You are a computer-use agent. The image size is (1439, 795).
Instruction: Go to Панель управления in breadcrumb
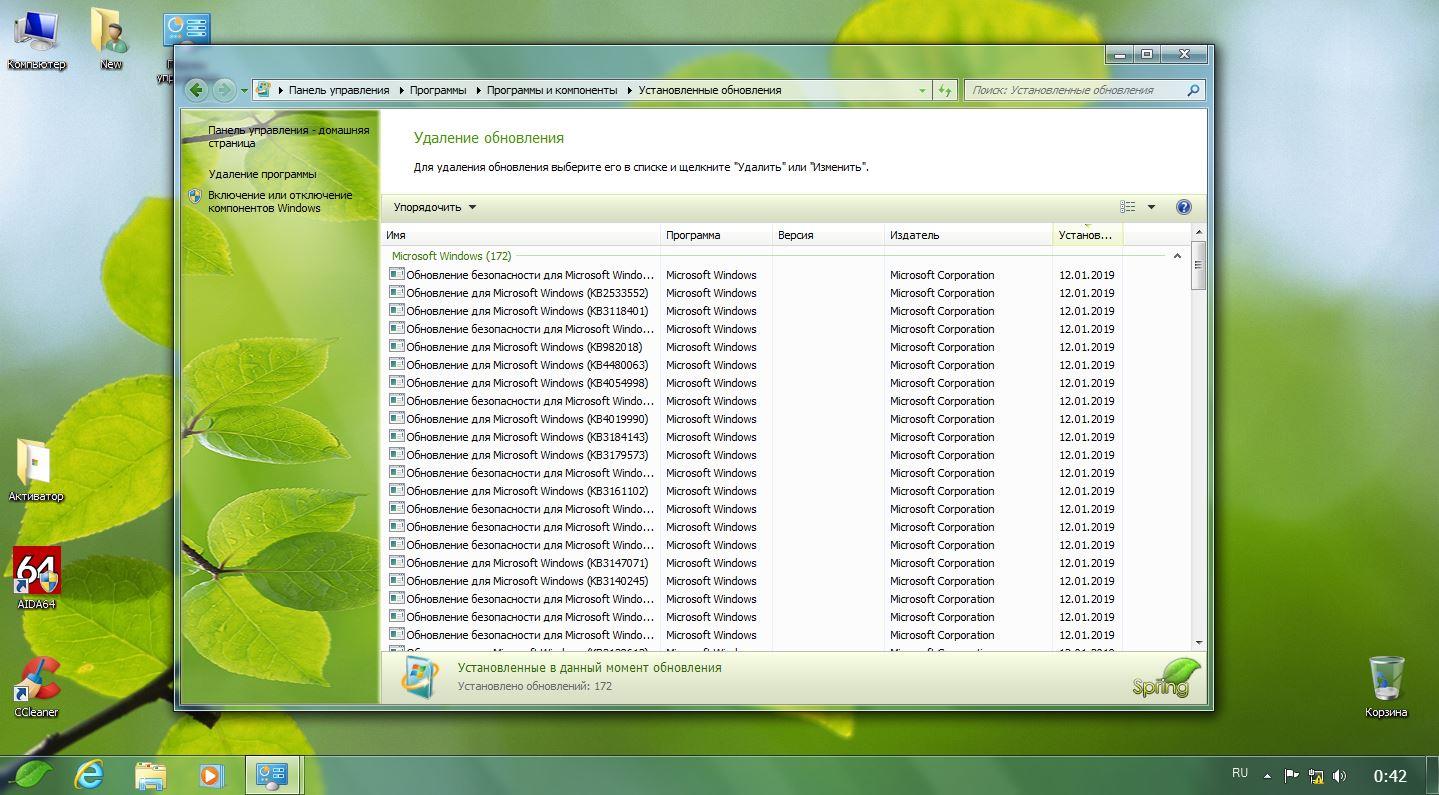click(339, 90)
